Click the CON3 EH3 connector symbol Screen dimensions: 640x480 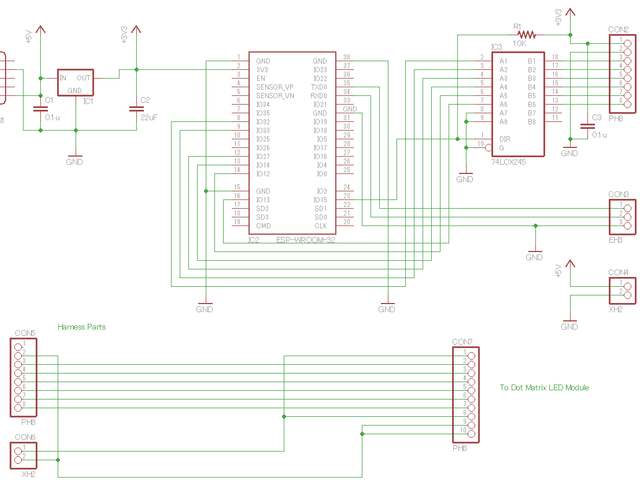tap(625, 213)
